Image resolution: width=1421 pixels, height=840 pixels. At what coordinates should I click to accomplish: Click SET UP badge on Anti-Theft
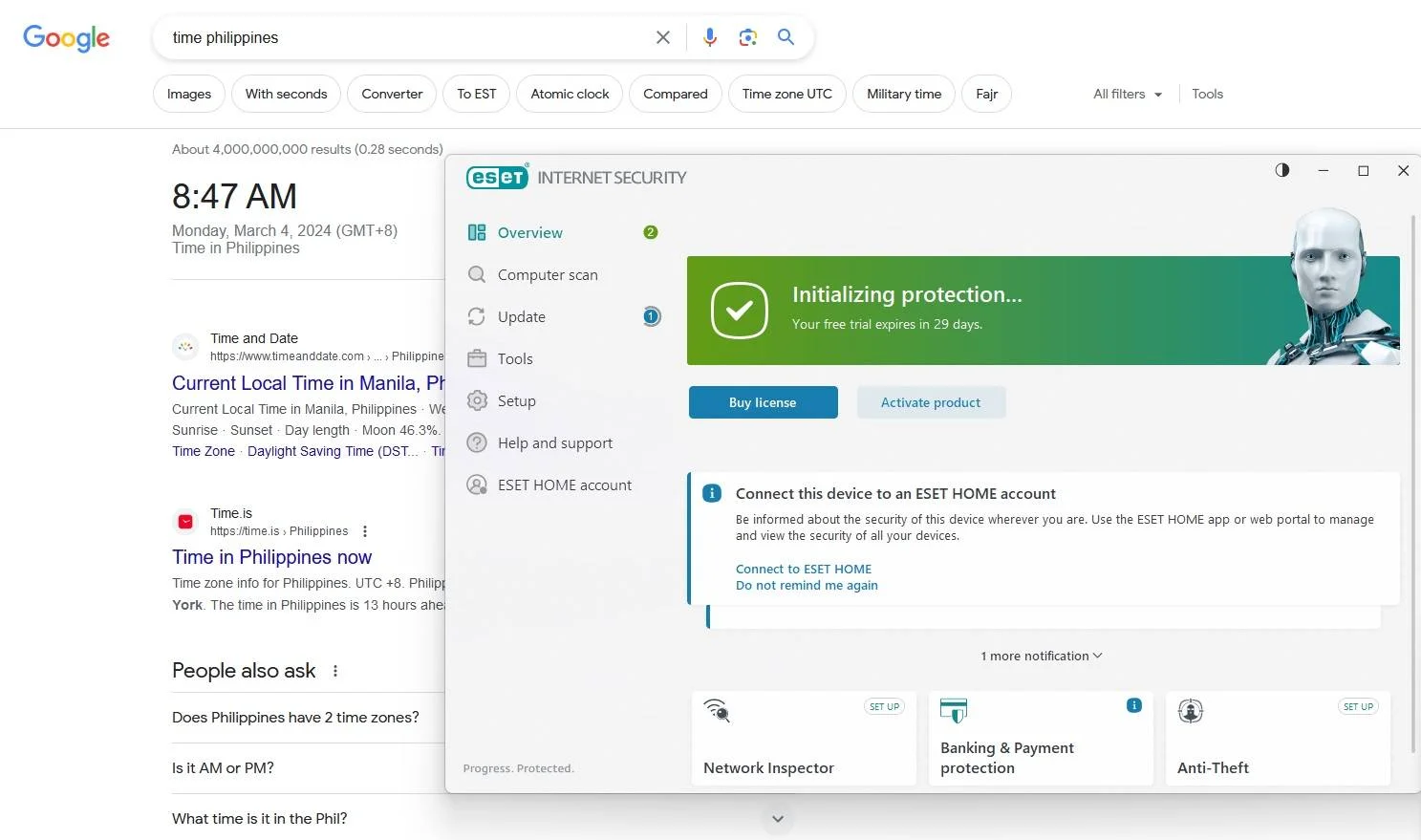[x=1358, y=707]
